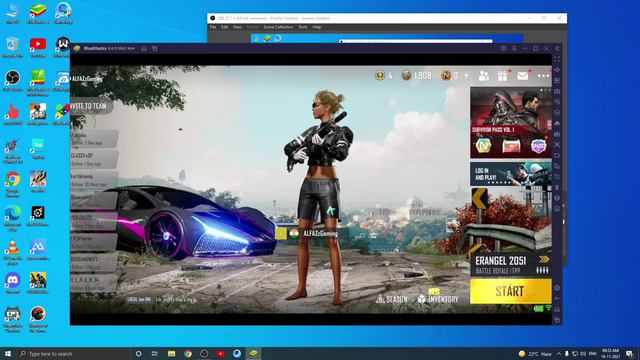
Task: Click the BlueStacks fullscreen icon in sidebar
Action: [557, 59]
